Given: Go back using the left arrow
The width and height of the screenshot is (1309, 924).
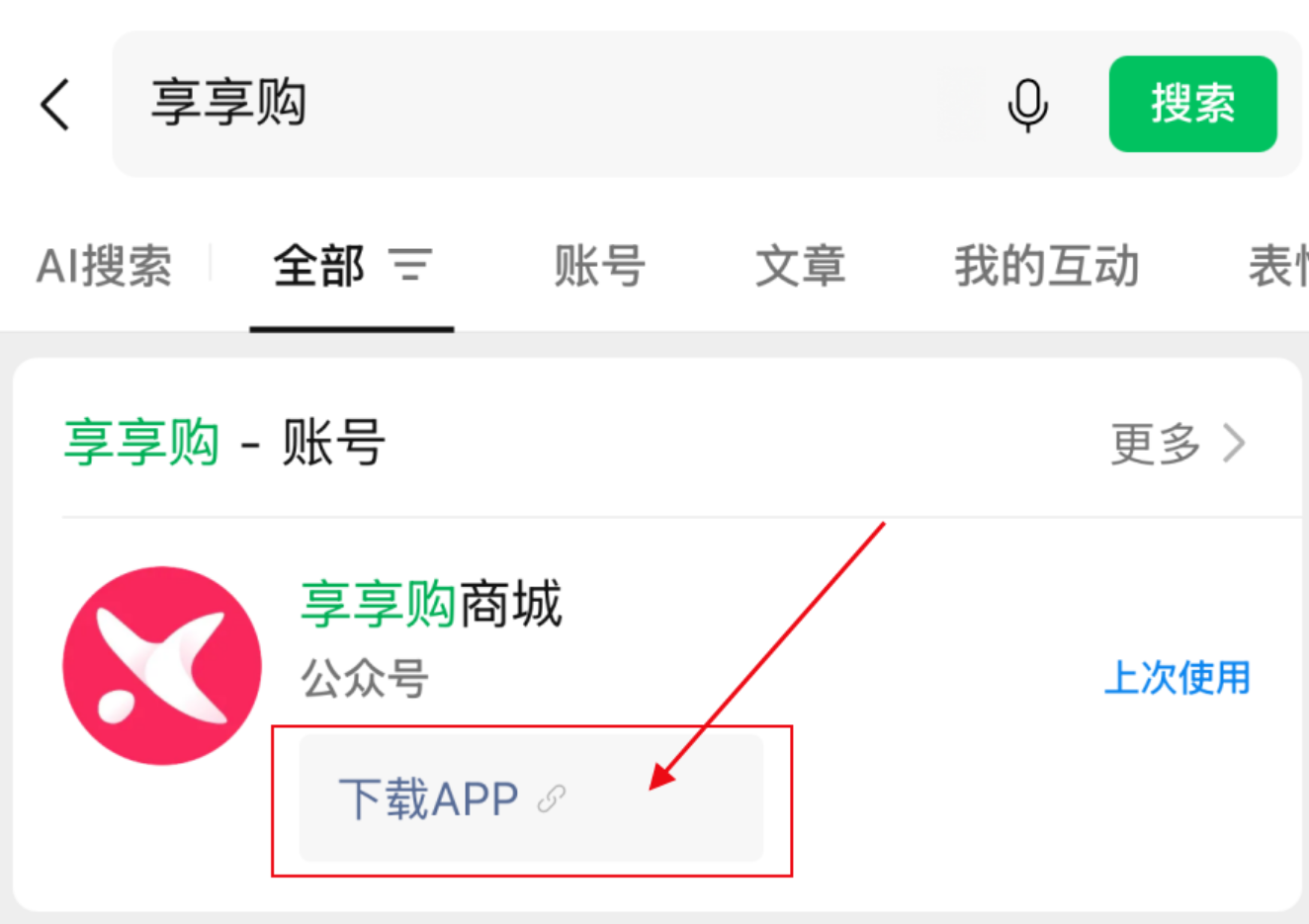Looking at the screenshot, I should click(x=55, y=104).
